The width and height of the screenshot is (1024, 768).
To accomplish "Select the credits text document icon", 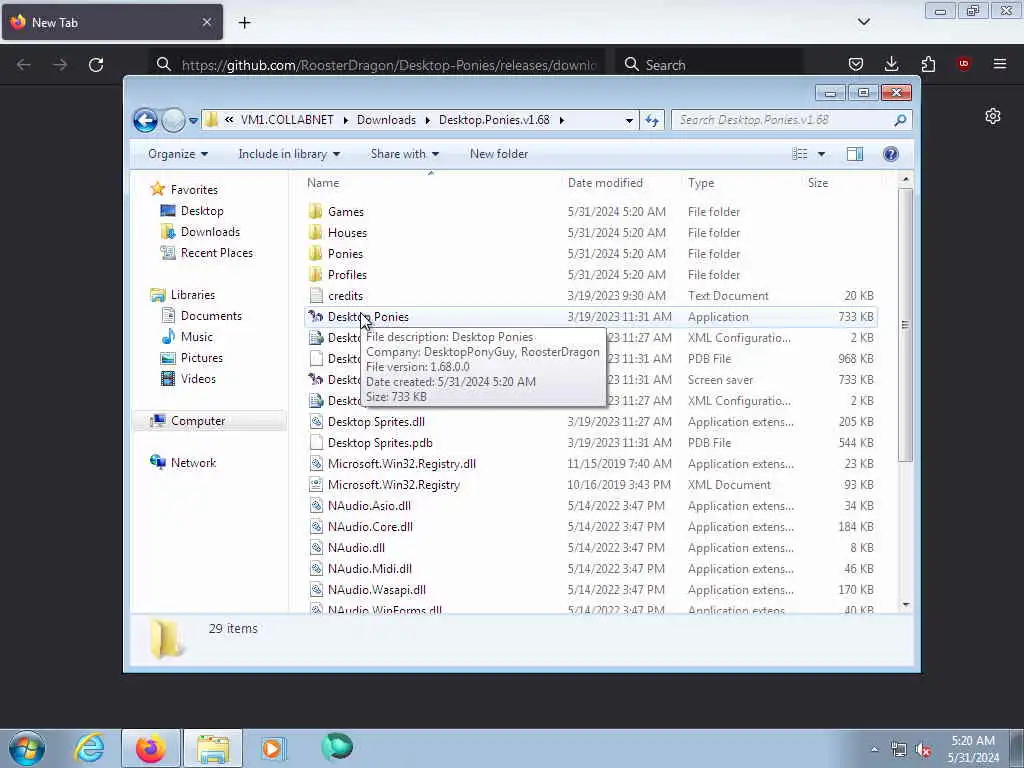I will [x=316, y=295].
